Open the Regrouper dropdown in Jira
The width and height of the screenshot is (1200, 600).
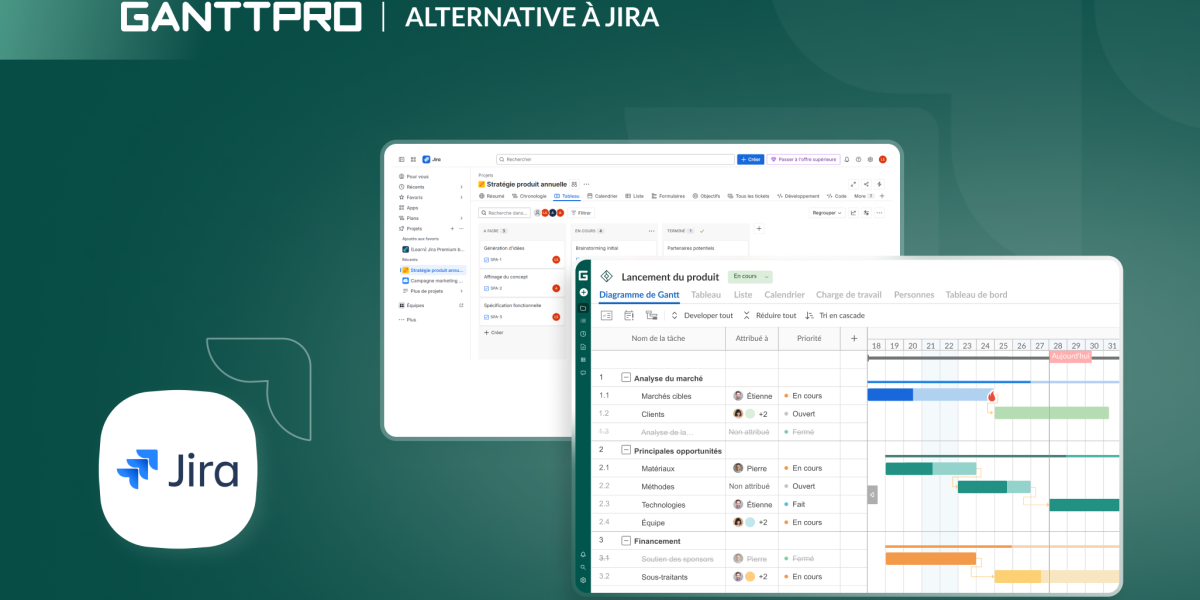tap(826, 212)
